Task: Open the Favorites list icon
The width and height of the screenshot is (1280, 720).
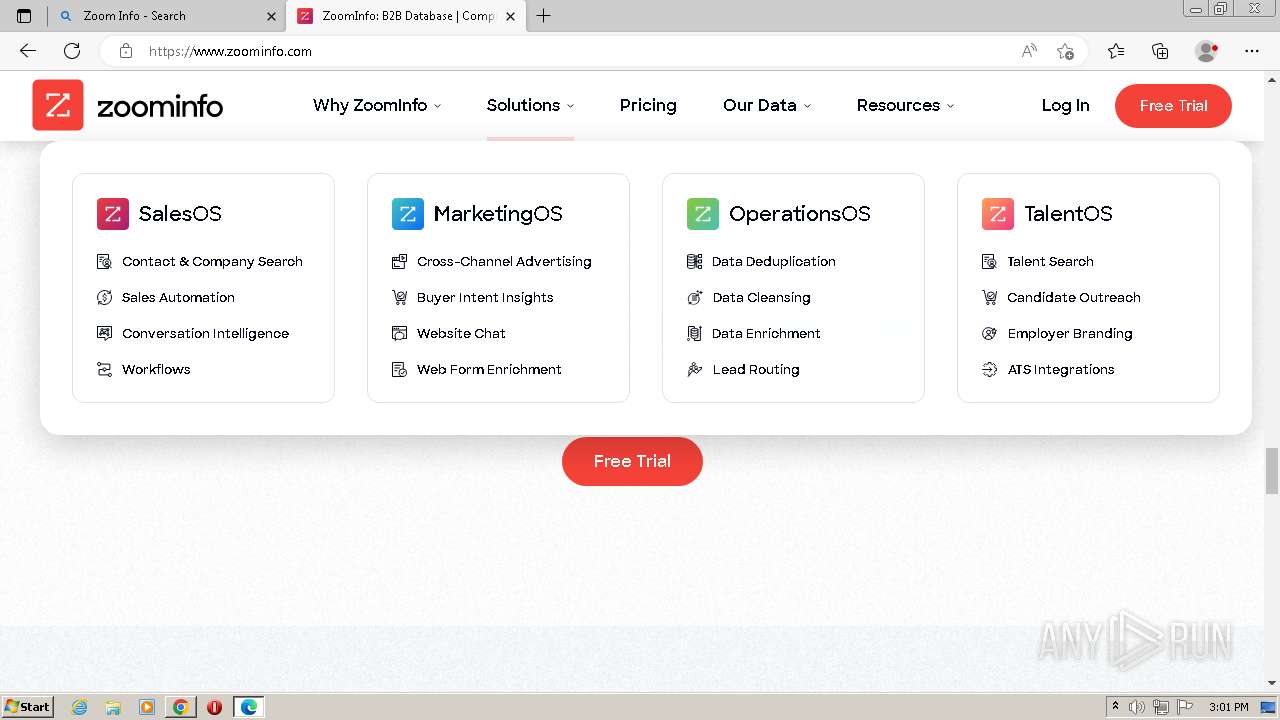Action: (1116, 51)
